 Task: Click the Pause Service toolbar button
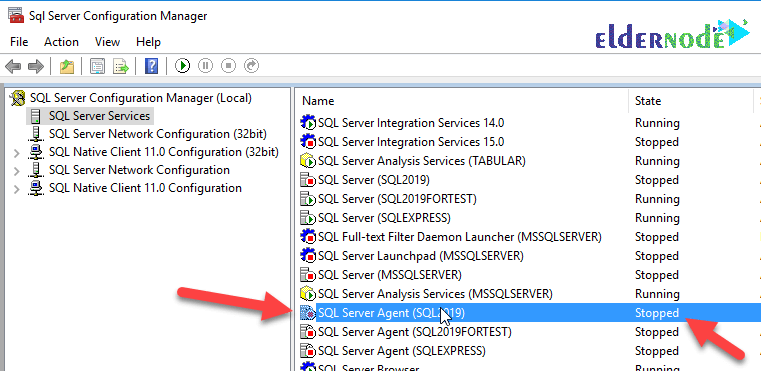(x=205, y=66)
